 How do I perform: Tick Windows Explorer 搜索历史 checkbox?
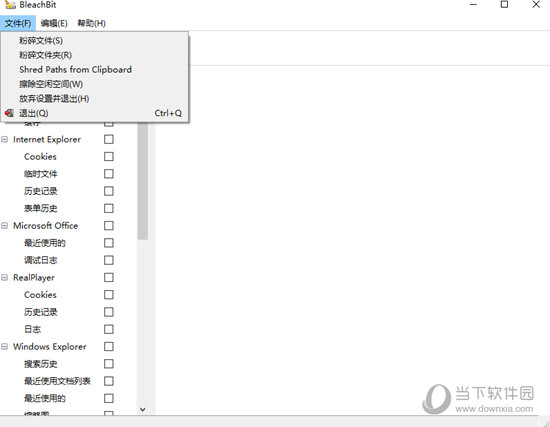coord(109,364)
